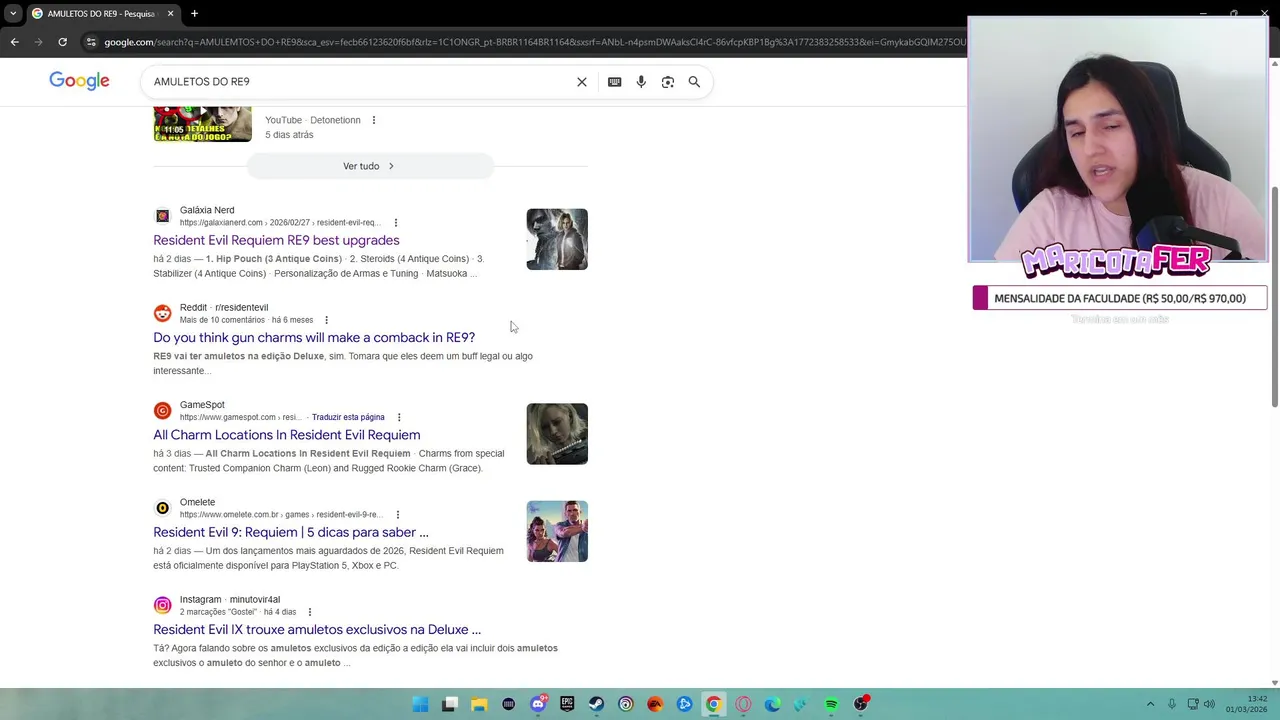
Task: Open volume control in system tray
Action: (1209, 704)
